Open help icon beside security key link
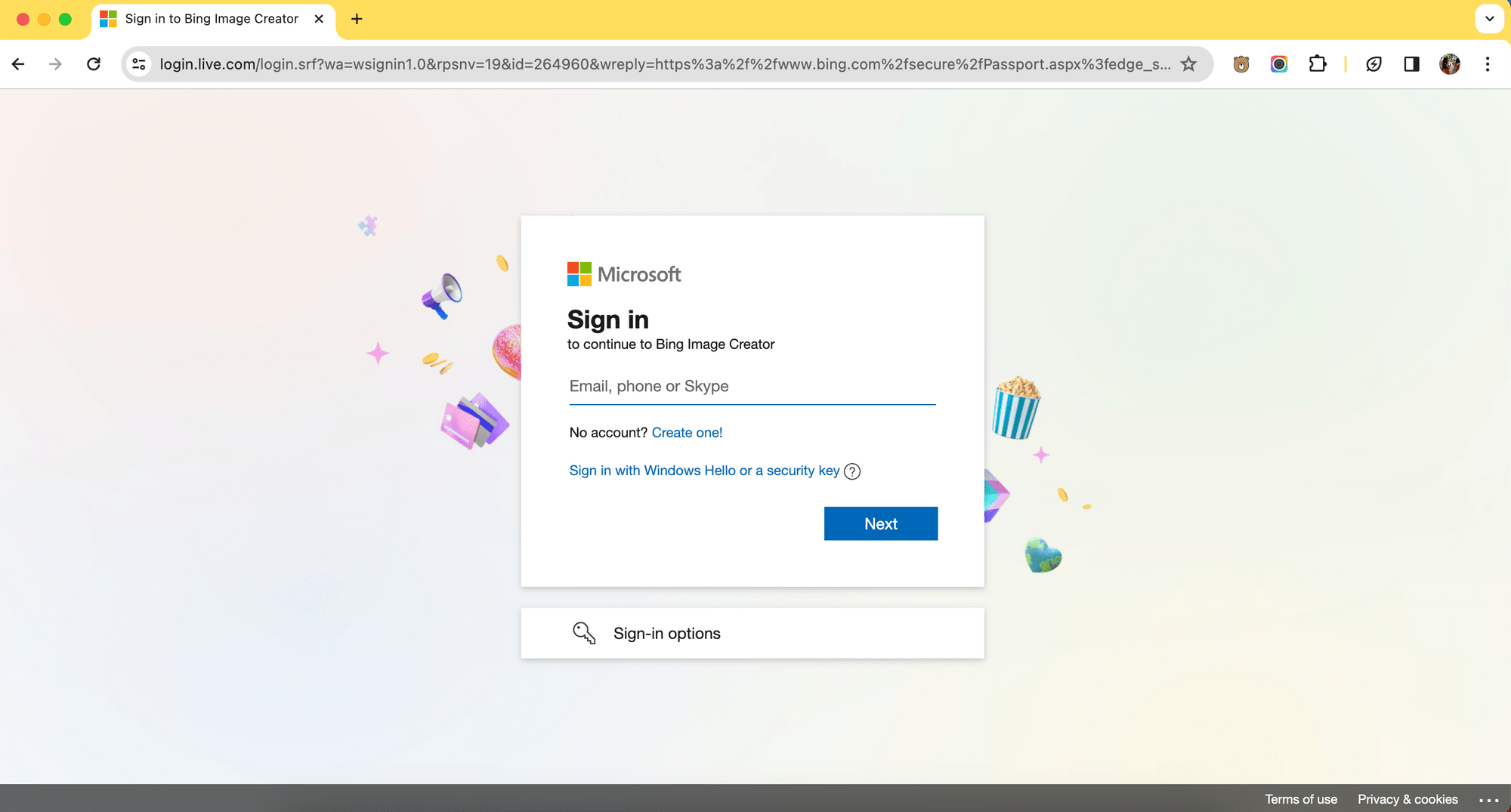Image resolution: width=1511 pixels, height=812 pixels. coord(852,471)
